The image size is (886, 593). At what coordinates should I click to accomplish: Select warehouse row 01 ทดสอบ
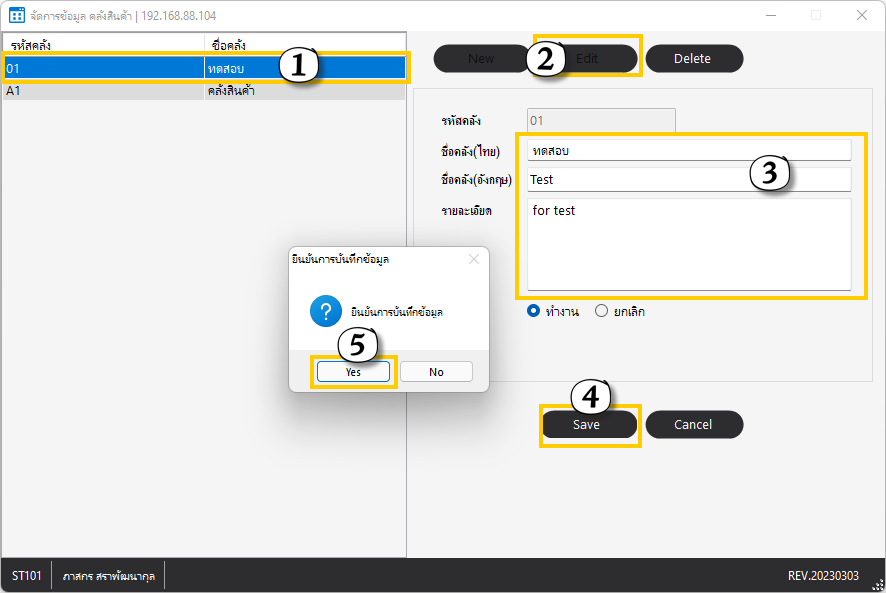(x=150, y=69)
